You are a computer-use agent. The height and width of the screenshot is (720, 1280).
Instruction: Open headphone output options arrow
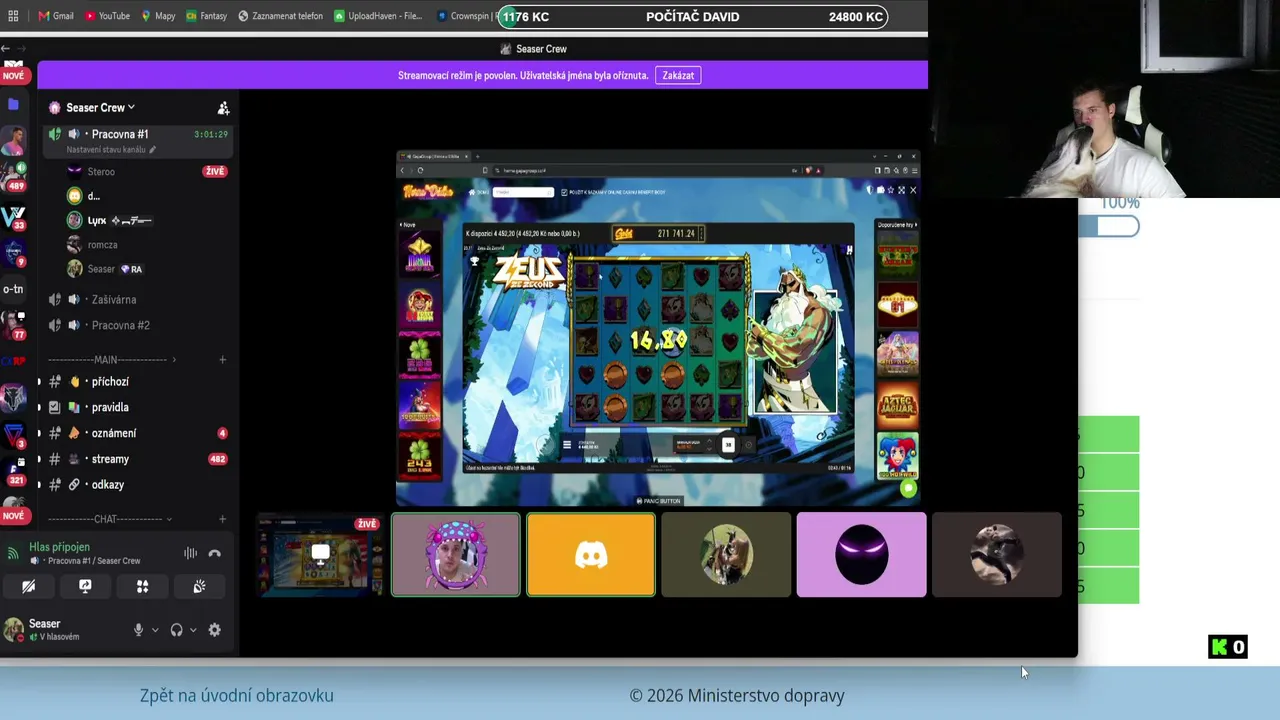[x=193, y=630]
